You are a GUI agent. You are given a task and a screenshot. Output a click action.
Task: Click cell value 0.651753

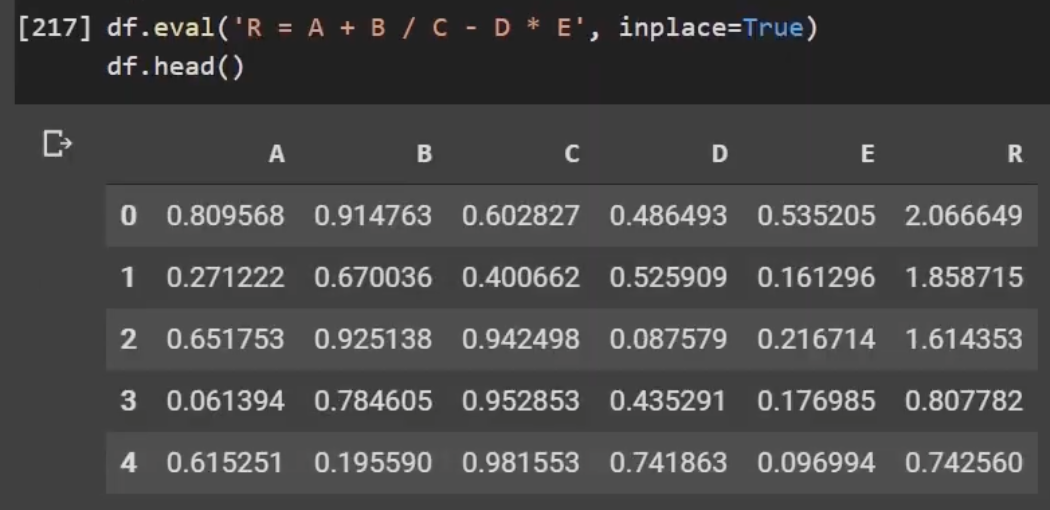click(x=226, y=339)
